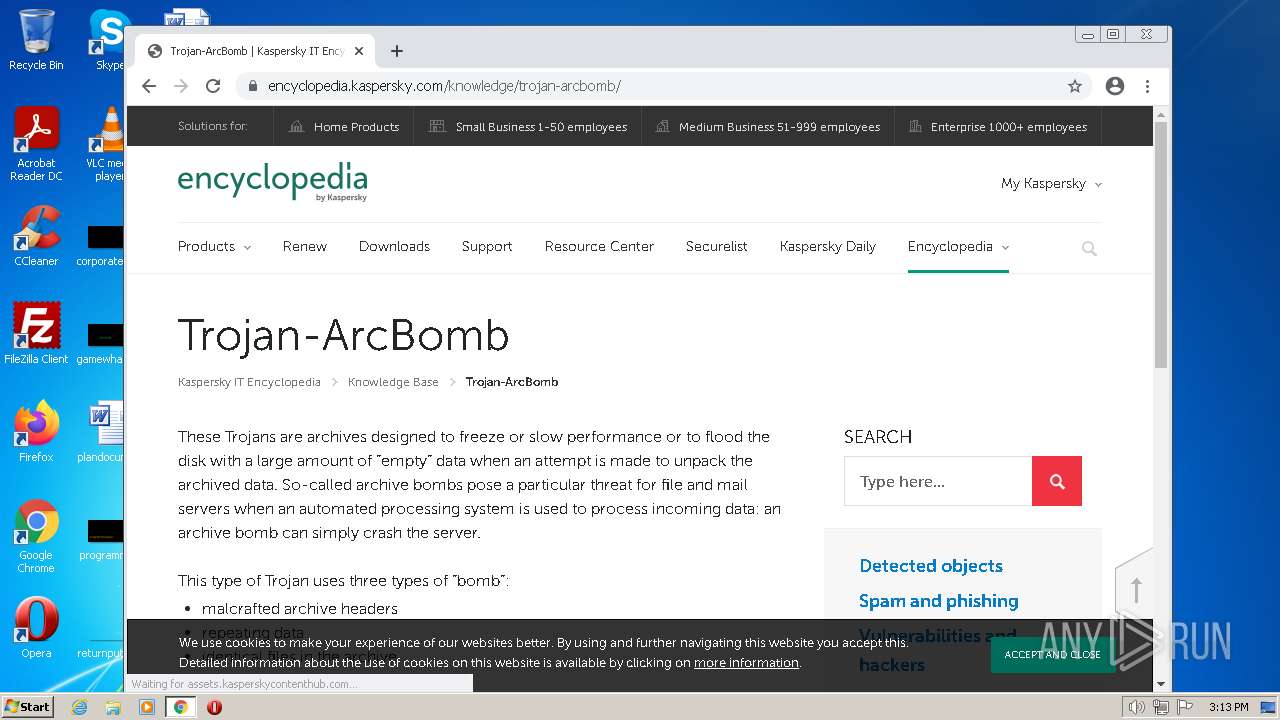The image size is (1280, 720).
Task: Open the Skype desktop shortcut
Action: point(108,40)
